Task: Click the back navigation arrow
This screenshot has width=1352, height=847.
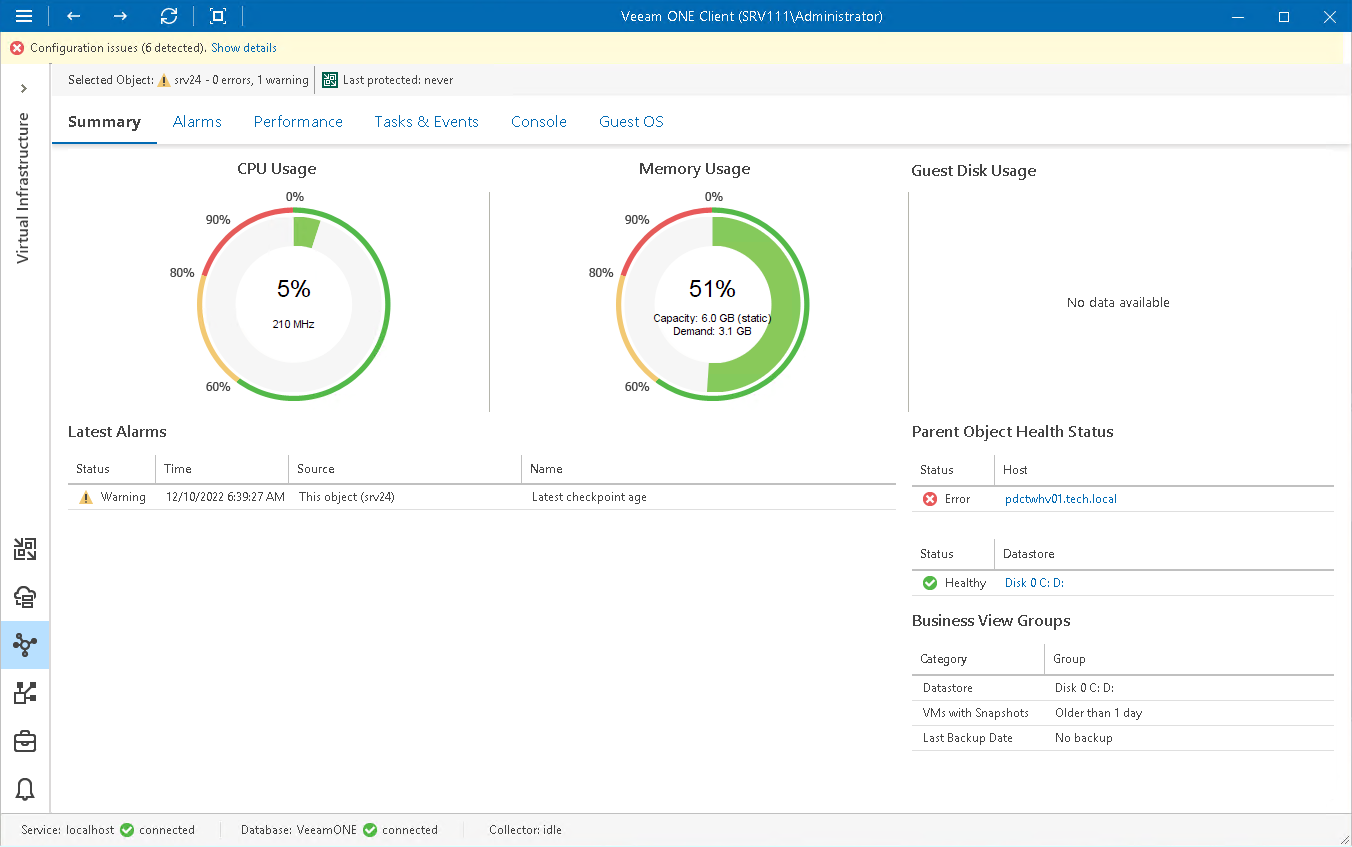Action: coord(72,16)
